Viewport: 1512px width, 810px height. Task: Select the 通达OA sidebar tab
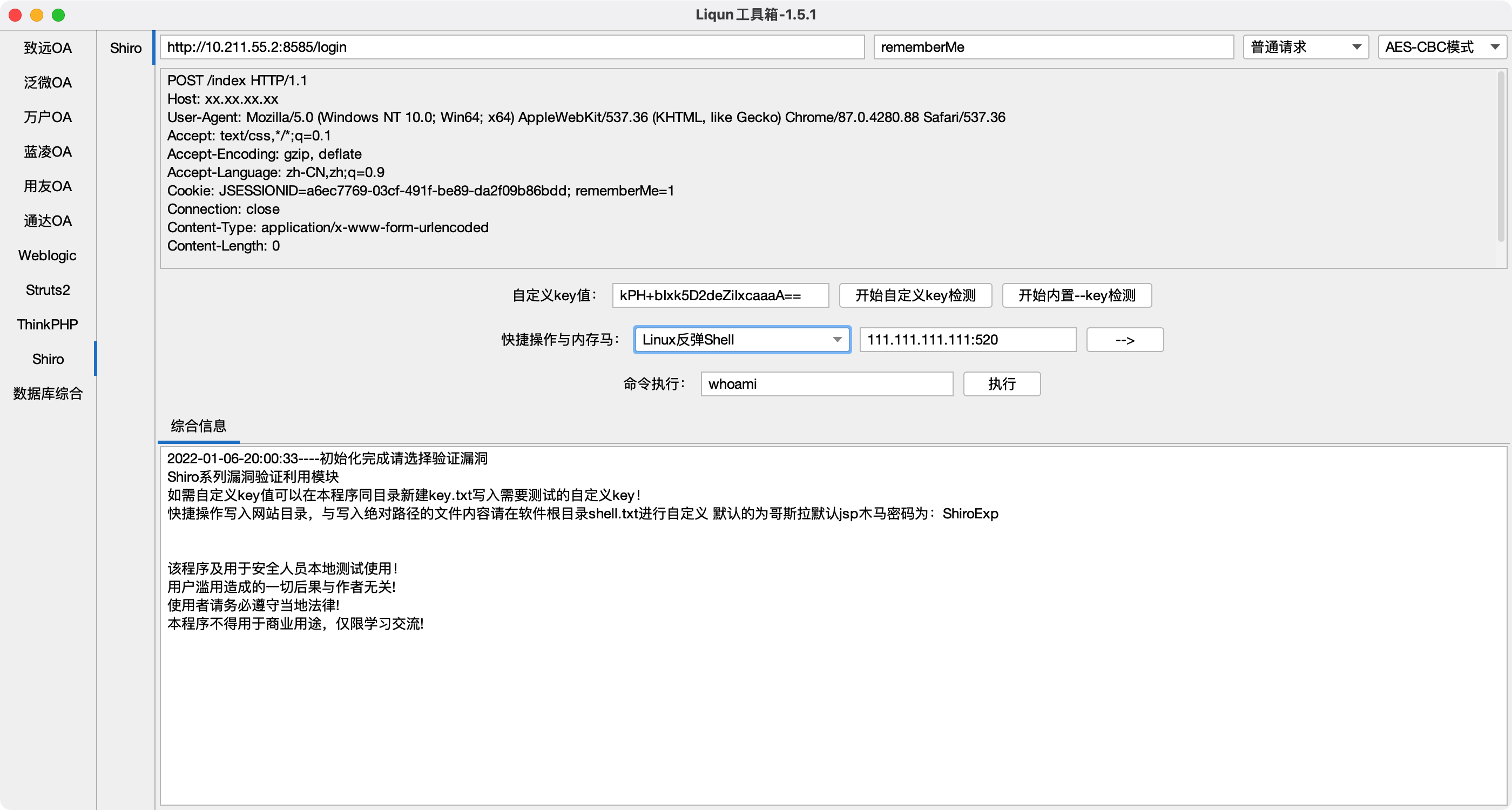(x=48, y=221)
